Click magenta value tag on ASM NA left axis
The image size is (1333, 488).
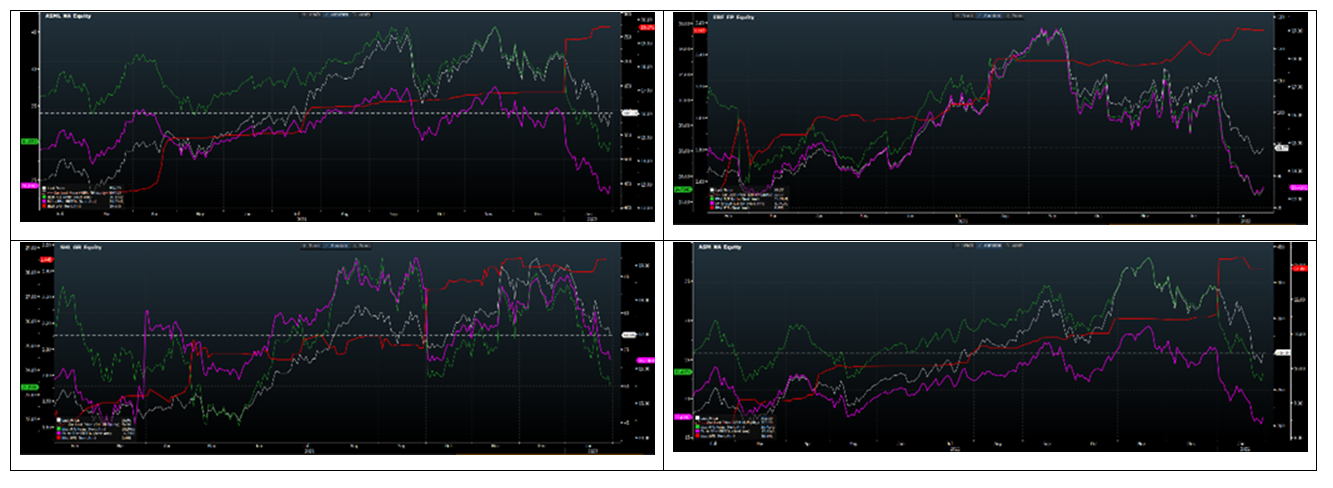pos(684,415)
